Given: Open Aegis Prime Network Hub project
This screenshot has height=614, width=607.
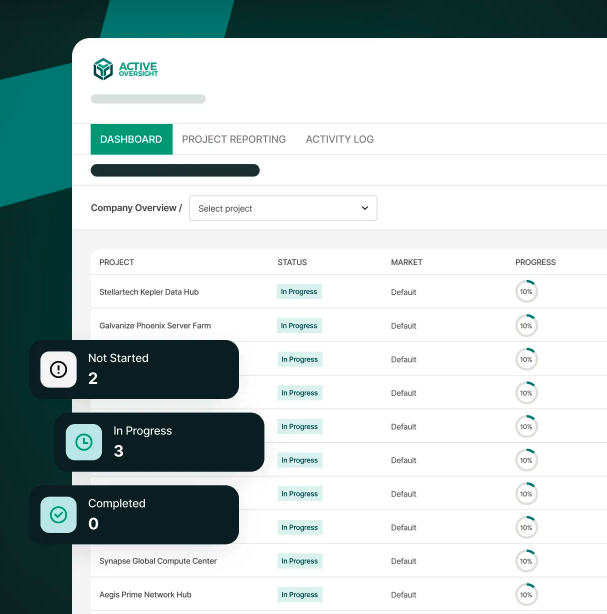Looking at the screenshot, I should [145, 595].
